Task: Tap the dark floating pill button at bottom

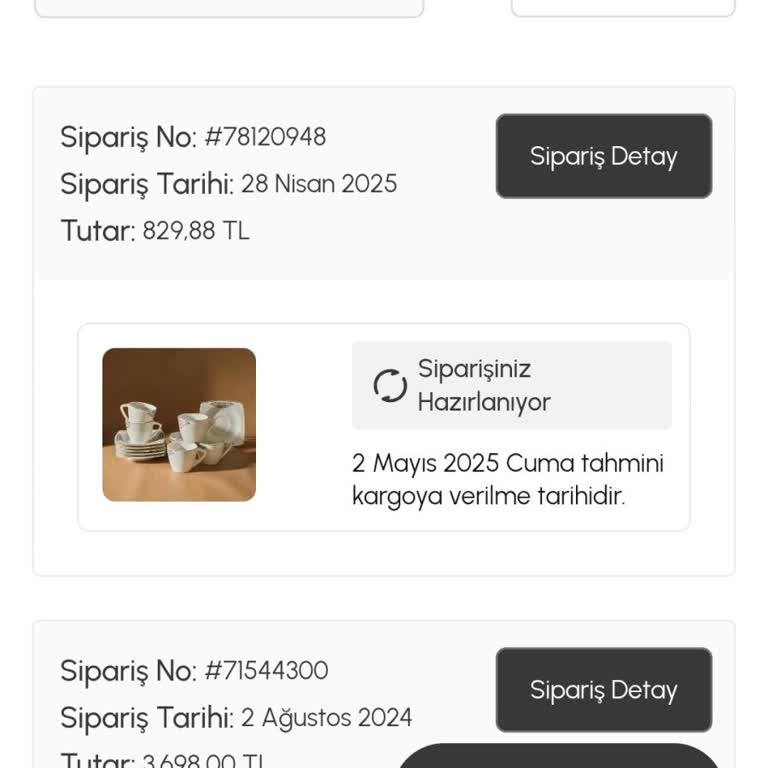Action: click(x=558, y=757)
